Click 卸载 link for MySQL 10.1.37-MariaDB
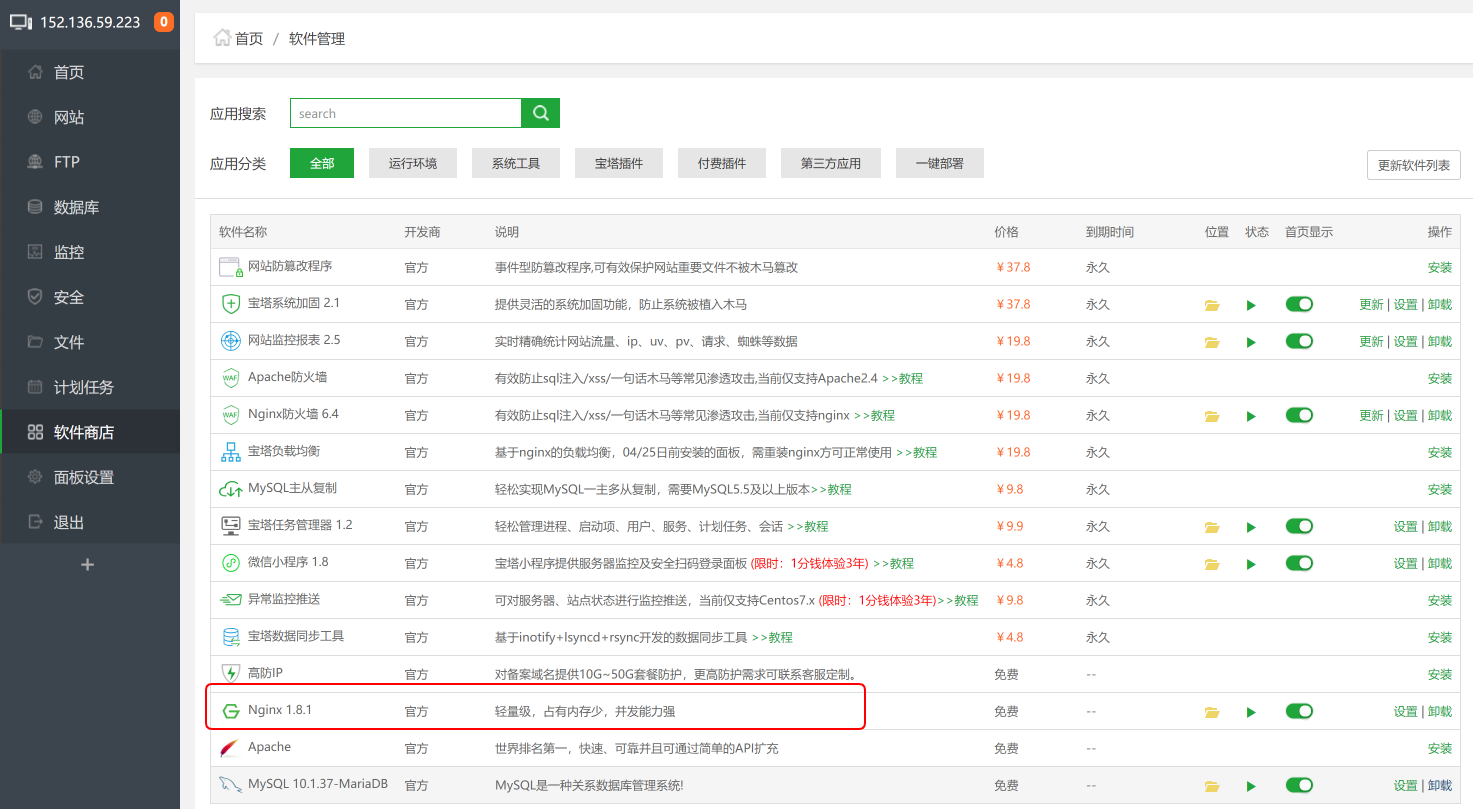Screen dimensions: 1473x809 (1440, 786)
